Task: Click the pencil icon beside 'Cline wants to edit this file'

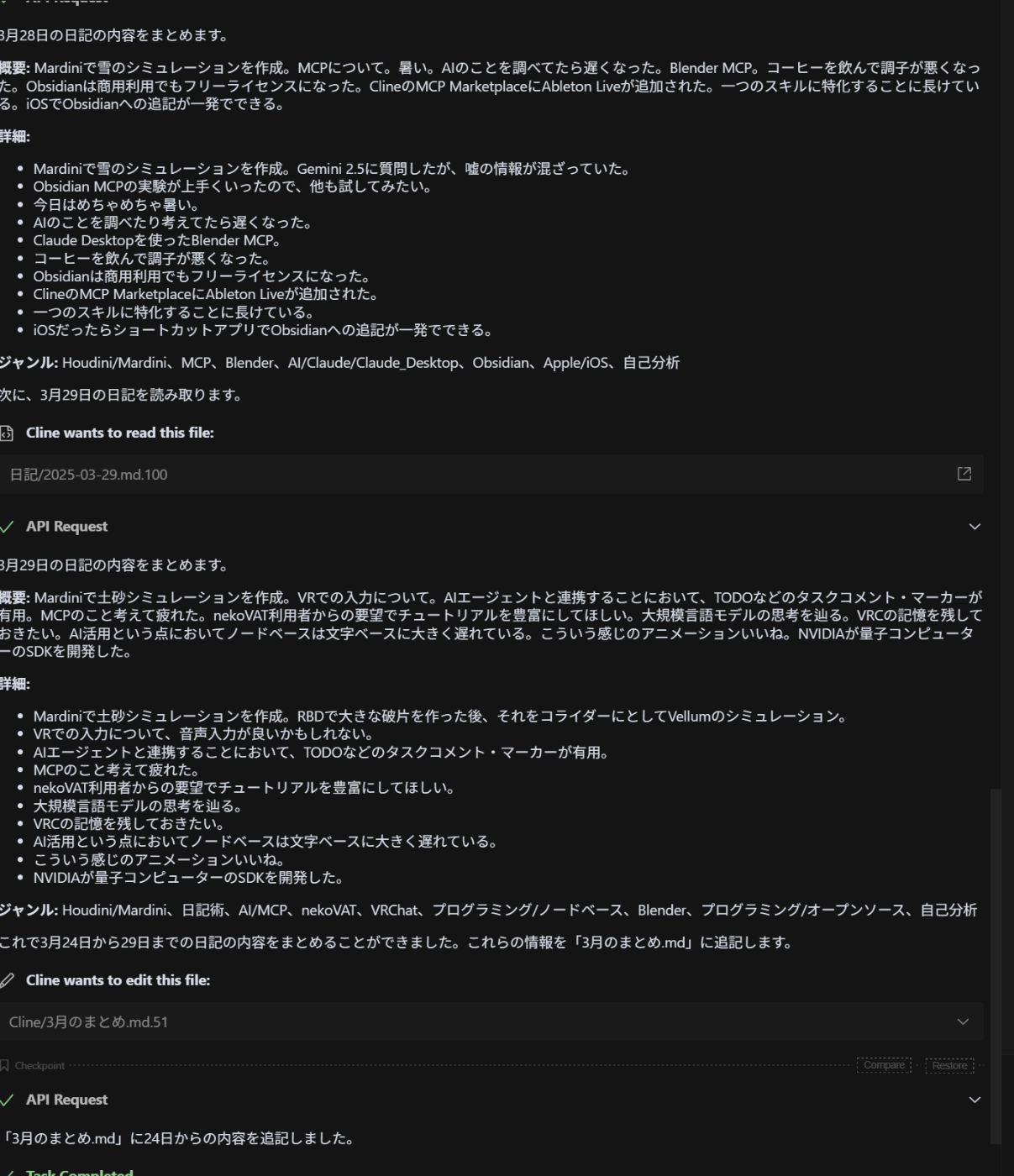Action: [7, 980]
